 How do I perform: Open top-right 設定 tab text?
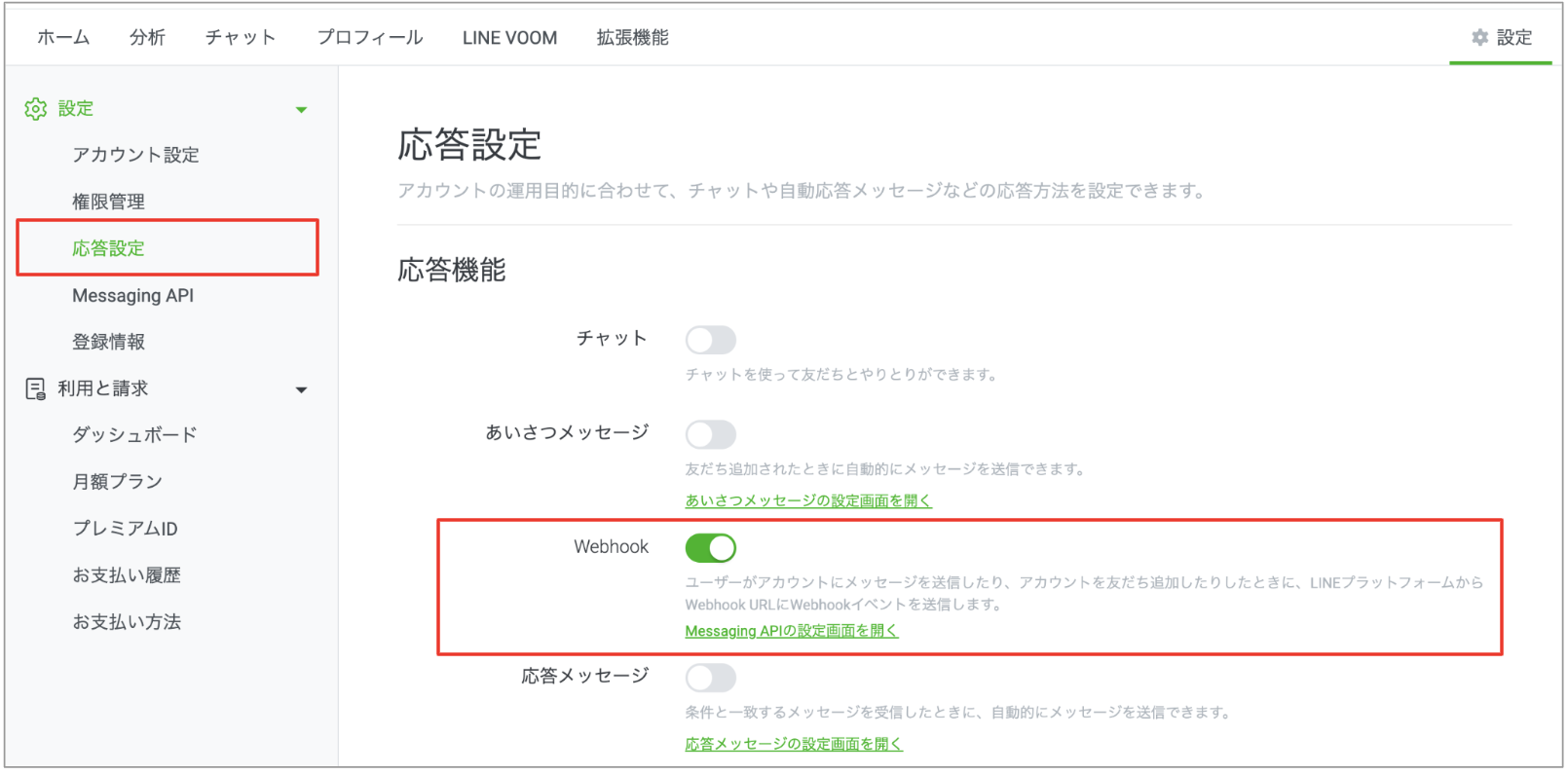(x=1514, y=37)
